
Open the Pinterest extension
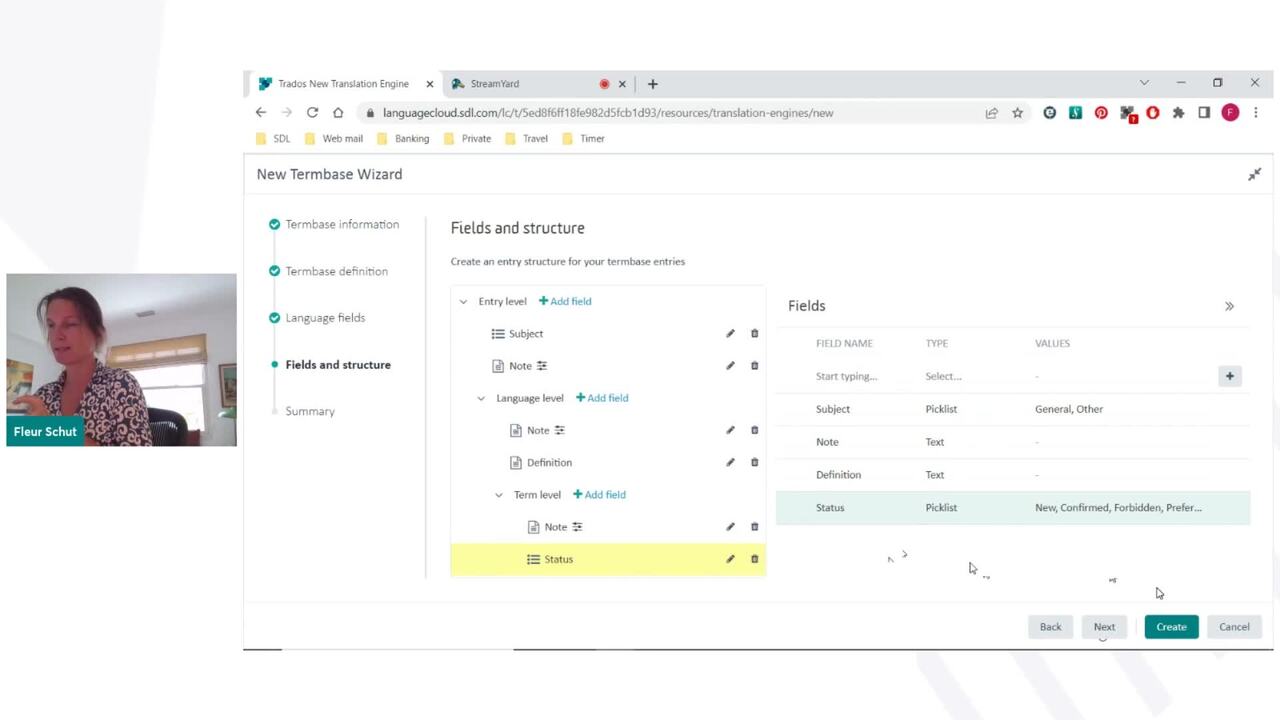[x=1101, y=113]
